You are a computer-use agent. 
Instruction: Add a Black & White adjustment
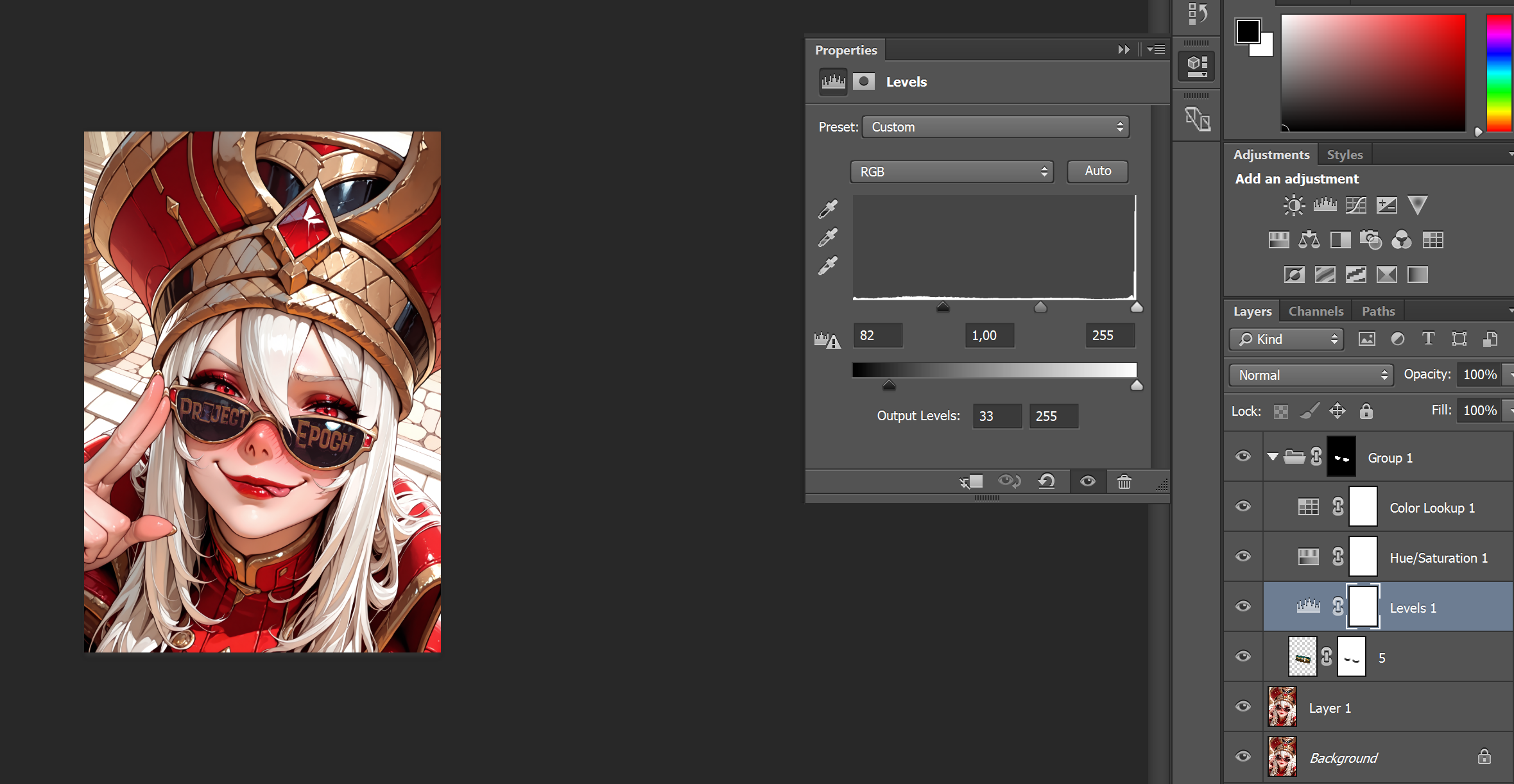1340,240
